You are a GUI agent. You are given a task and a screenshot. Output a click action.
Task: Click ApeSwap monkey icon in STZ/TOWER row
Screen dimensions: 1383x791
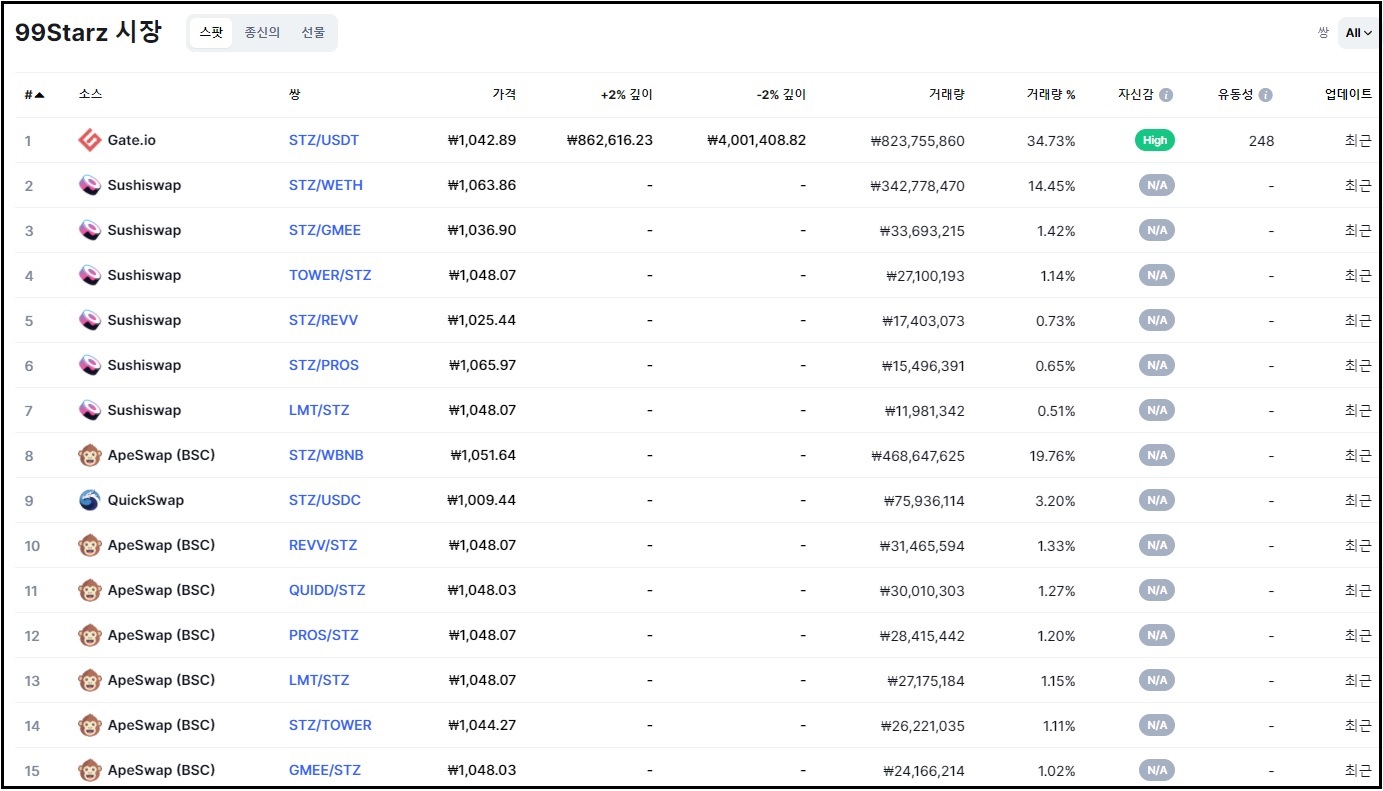point(90,725)
